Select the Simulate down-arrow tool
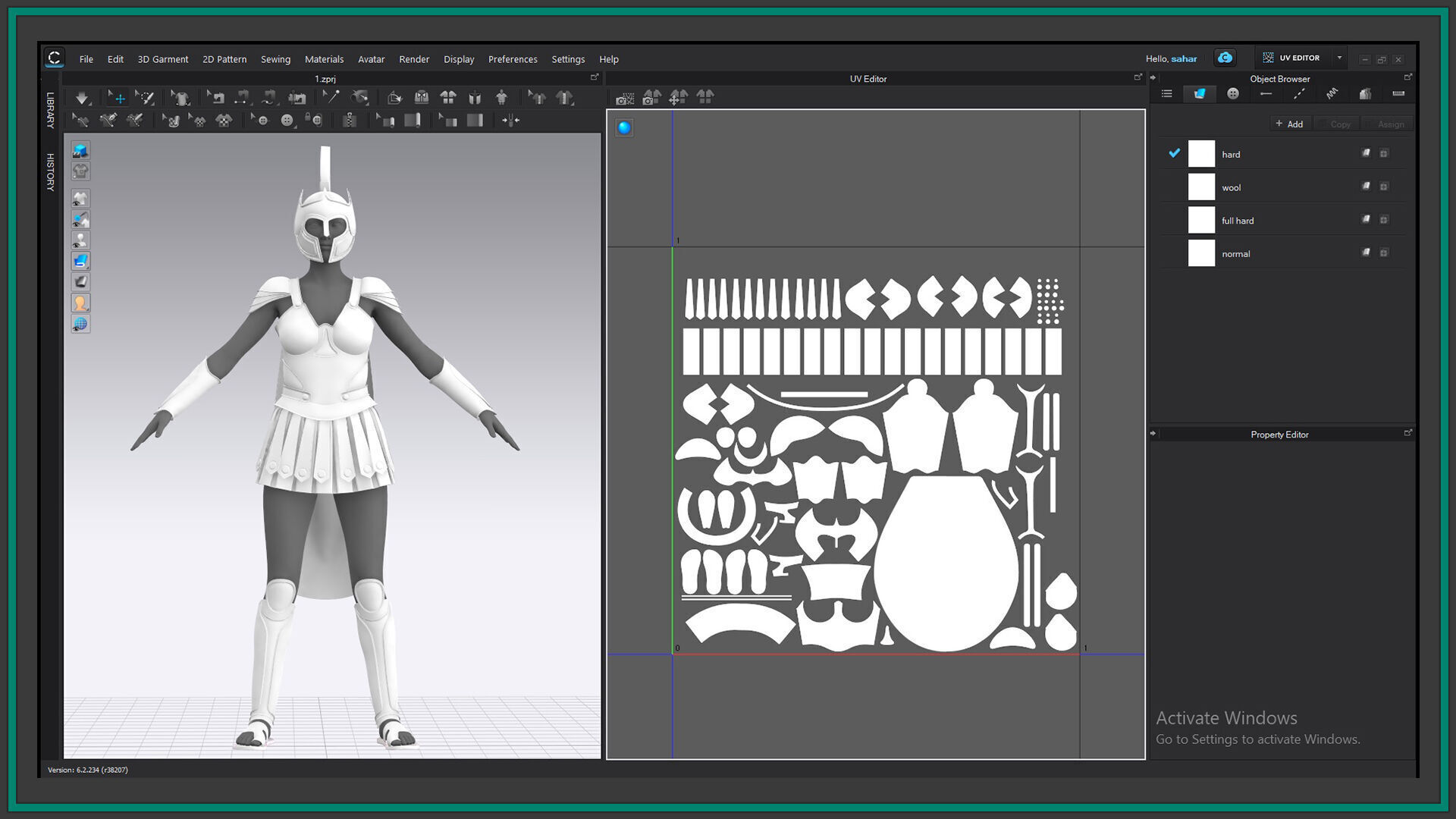Screen dimensions: 1456x819 point(82,98)
